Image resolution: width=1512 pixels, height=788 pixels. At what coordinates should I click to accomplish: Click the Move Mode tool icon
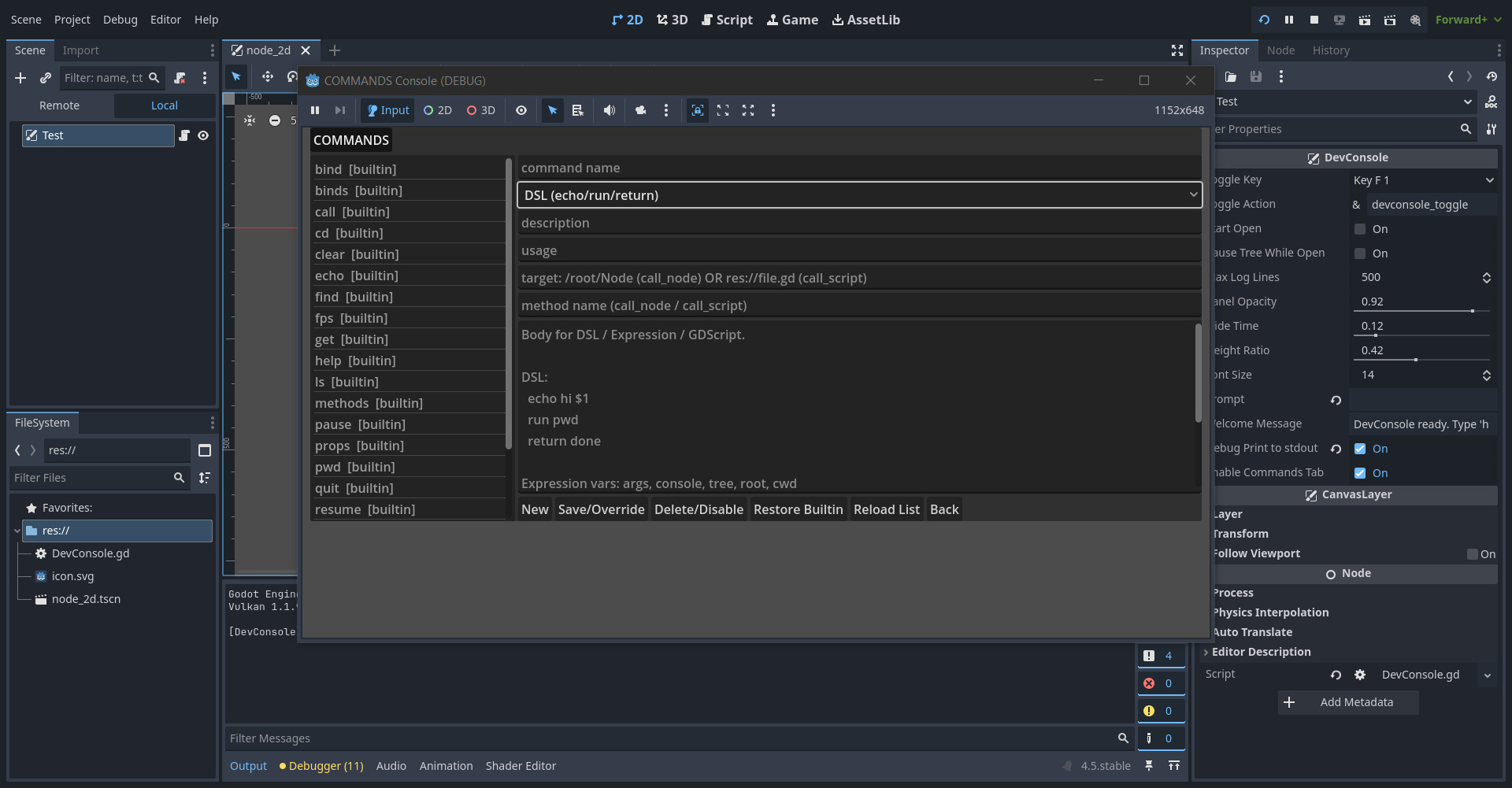coord(268,76)
